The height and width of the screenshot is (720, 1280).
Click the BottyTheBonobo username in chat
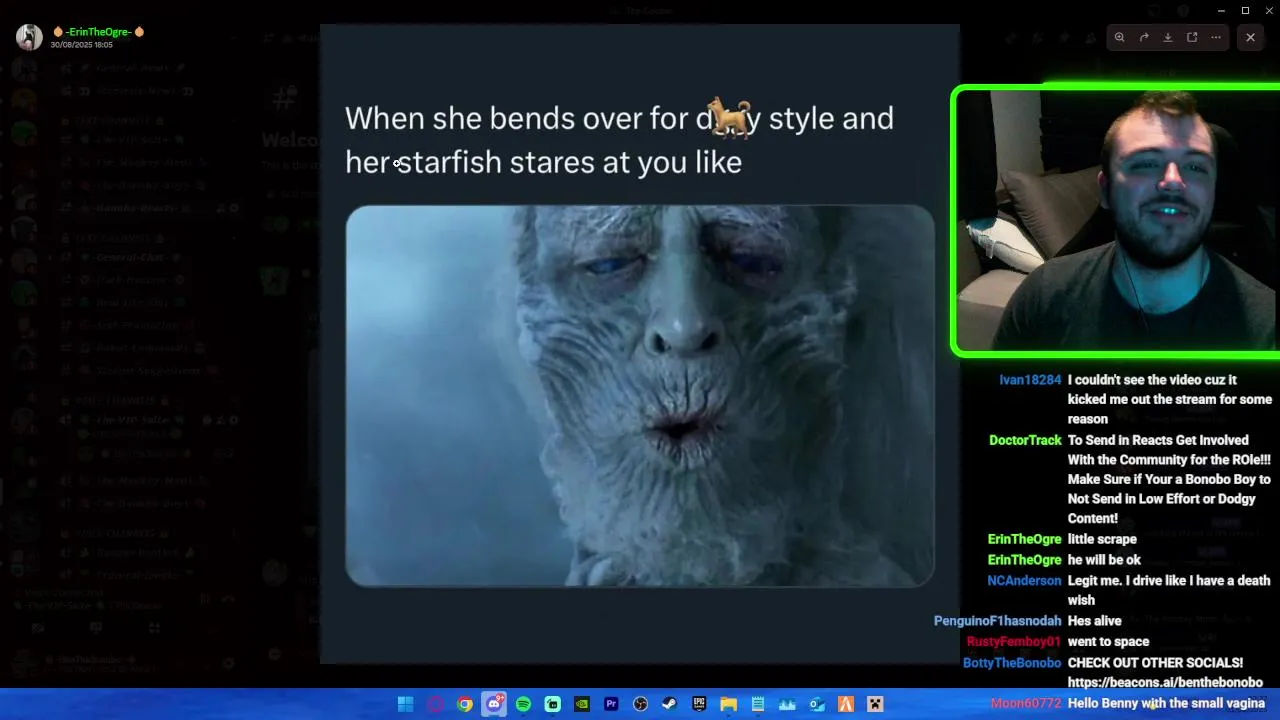1012,663
